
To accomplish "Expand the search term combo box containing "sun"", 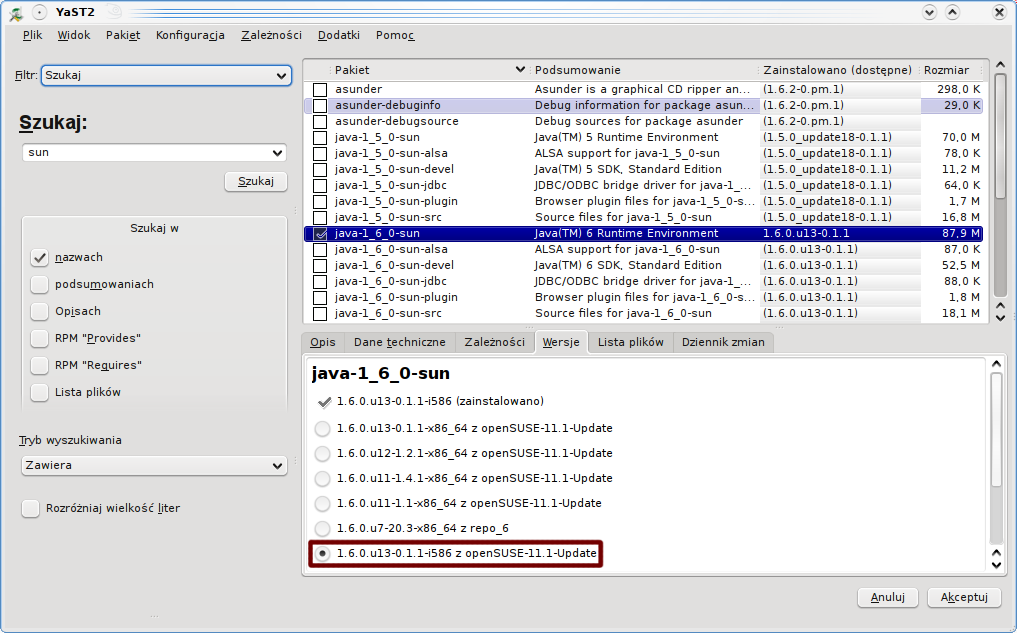I will click(277, 153).
